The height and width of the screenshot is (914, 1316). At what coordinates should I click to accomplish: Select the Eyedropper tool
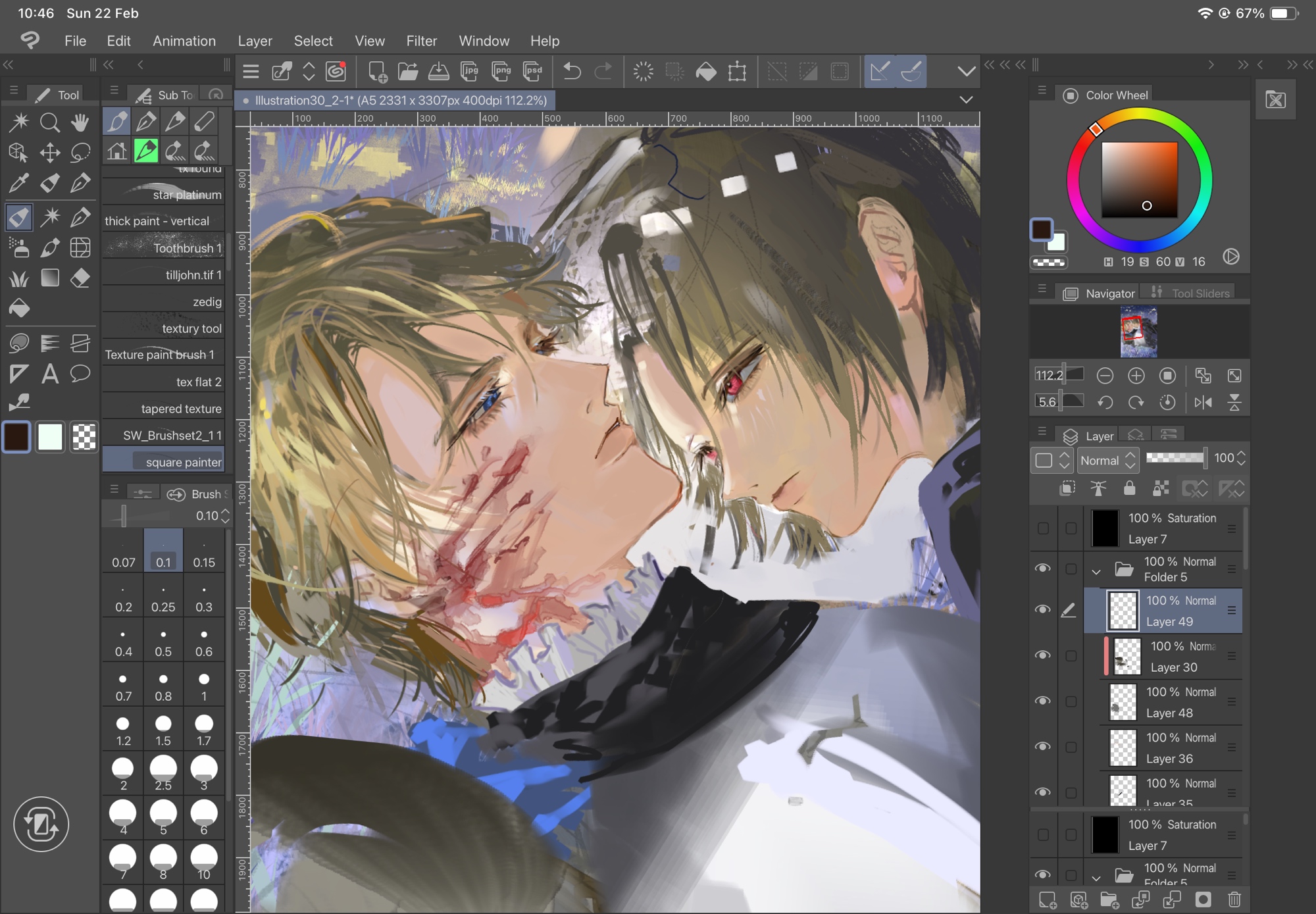[x=18, y=183]
